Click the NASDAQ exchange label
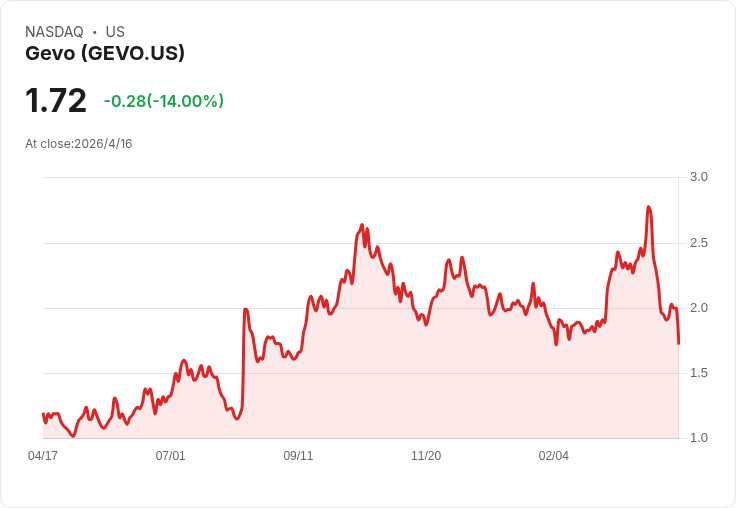 click(x=54, y=32)
